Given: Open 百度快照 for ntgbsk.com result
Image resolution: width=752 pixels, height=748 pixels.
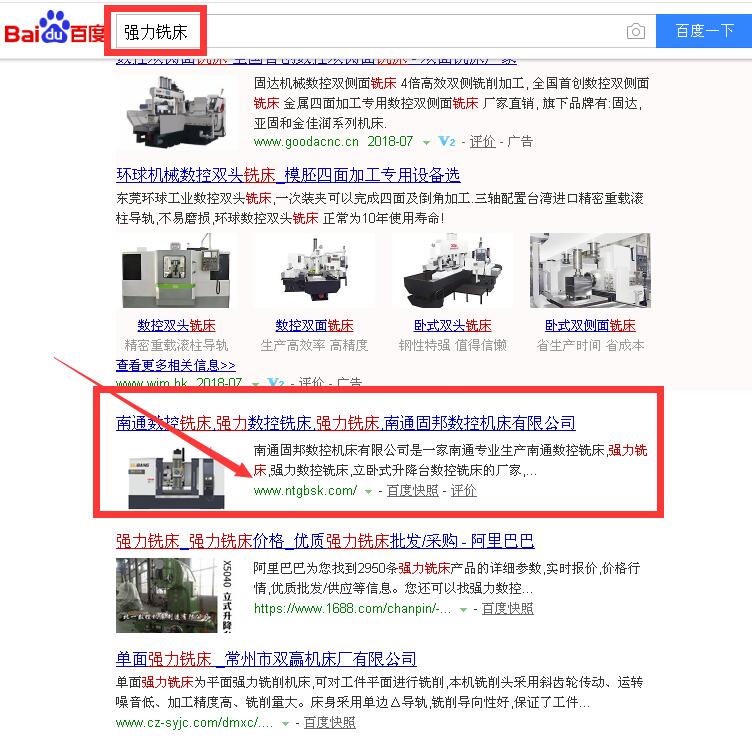Looking at the screenshot, I should click(x=412, y=491).
